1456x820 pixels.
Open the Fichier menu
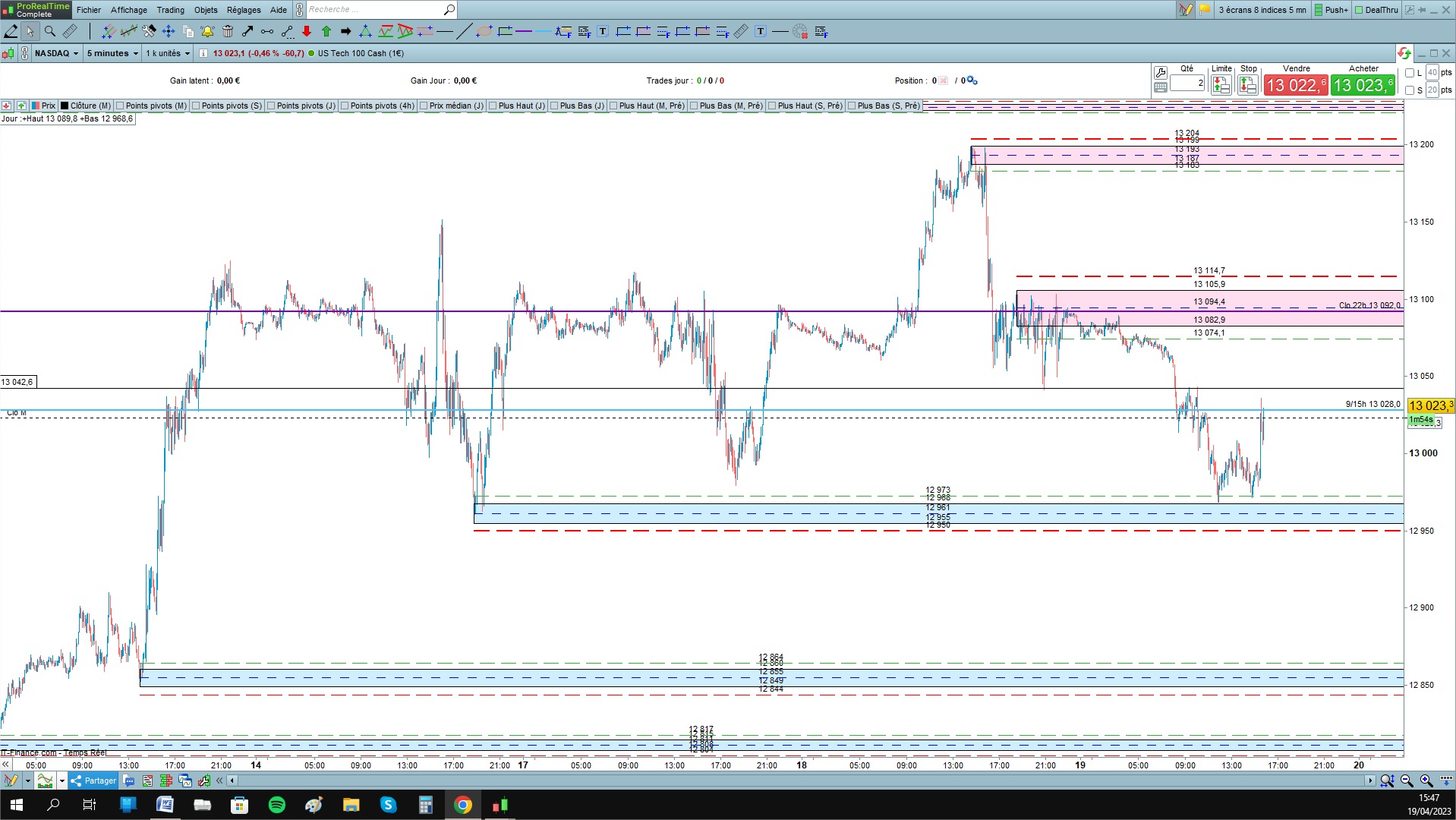(x=89, y=10)
